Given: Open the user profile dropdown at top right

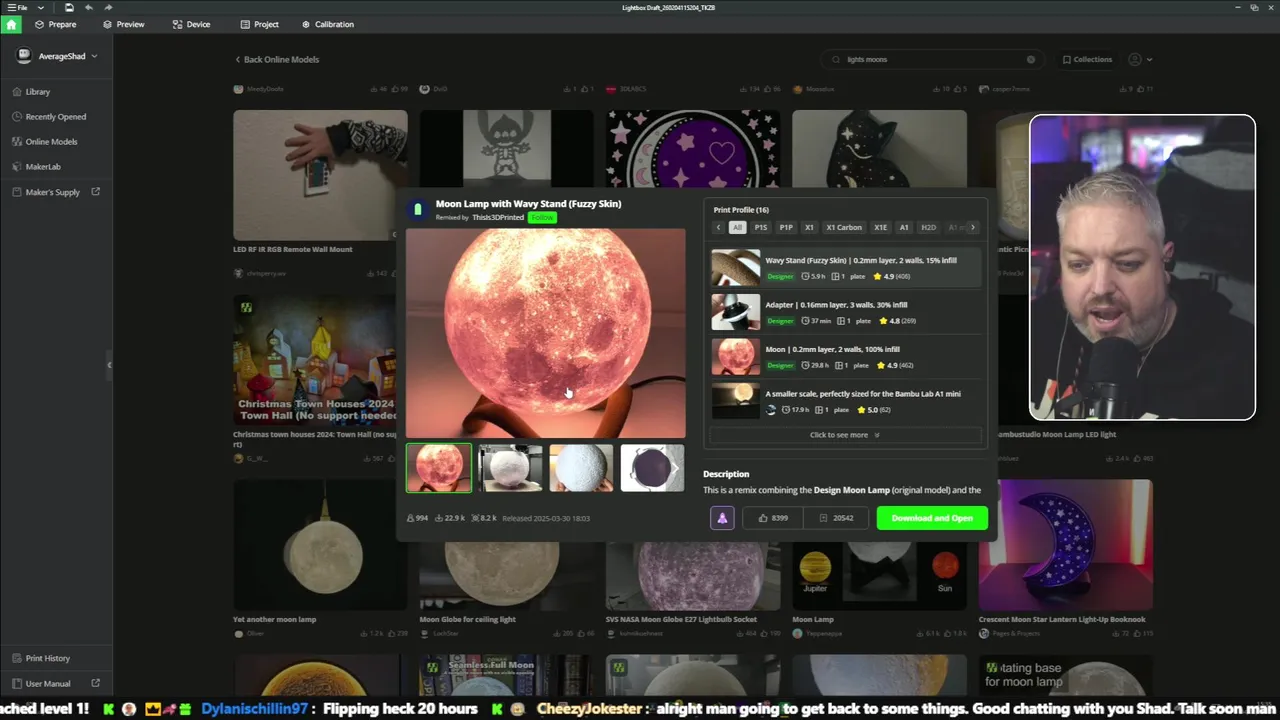Looking at the screenshot, I should click(x=1140, y=59).
